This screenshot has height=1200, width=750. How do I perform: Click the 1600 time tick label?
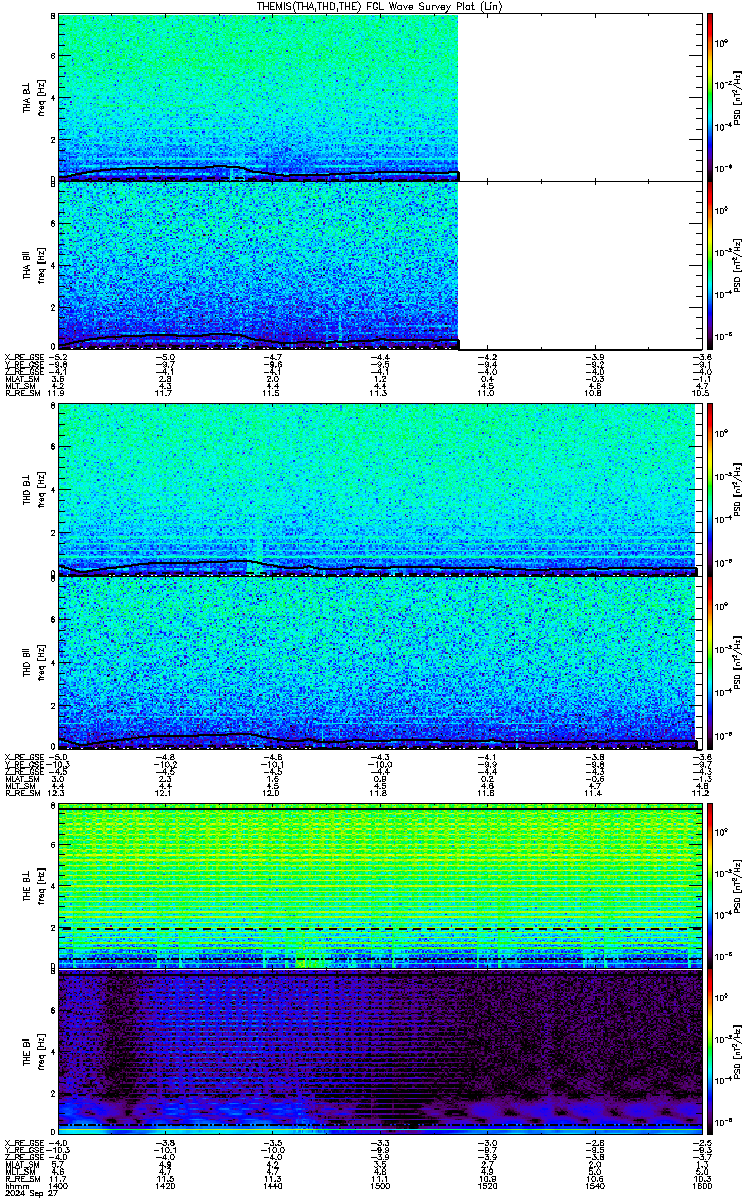(x=701, y=1185)
